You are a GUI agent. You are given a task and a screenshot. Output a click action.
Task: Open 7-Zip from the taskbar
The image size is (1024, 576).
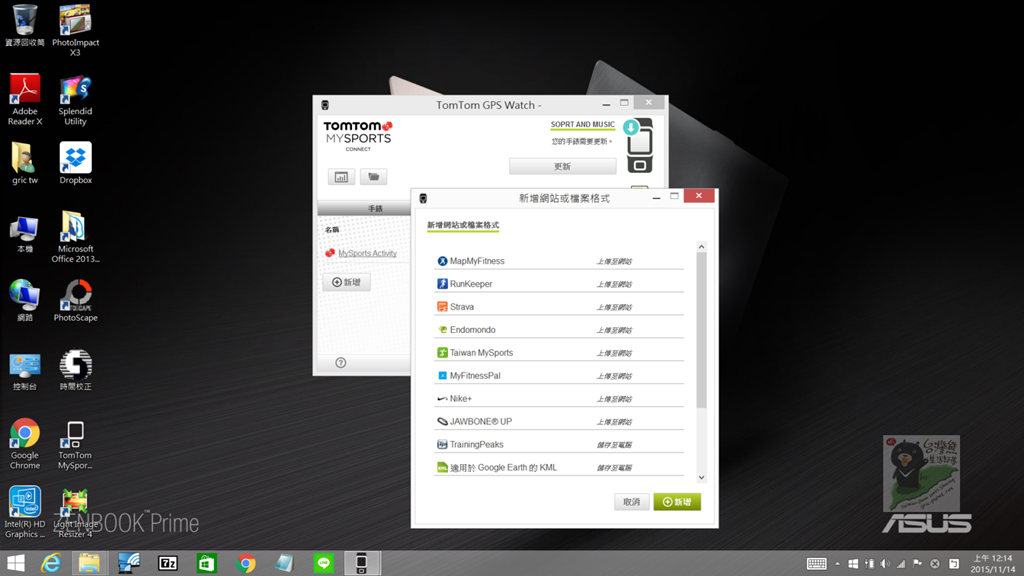tap(168, 563)
